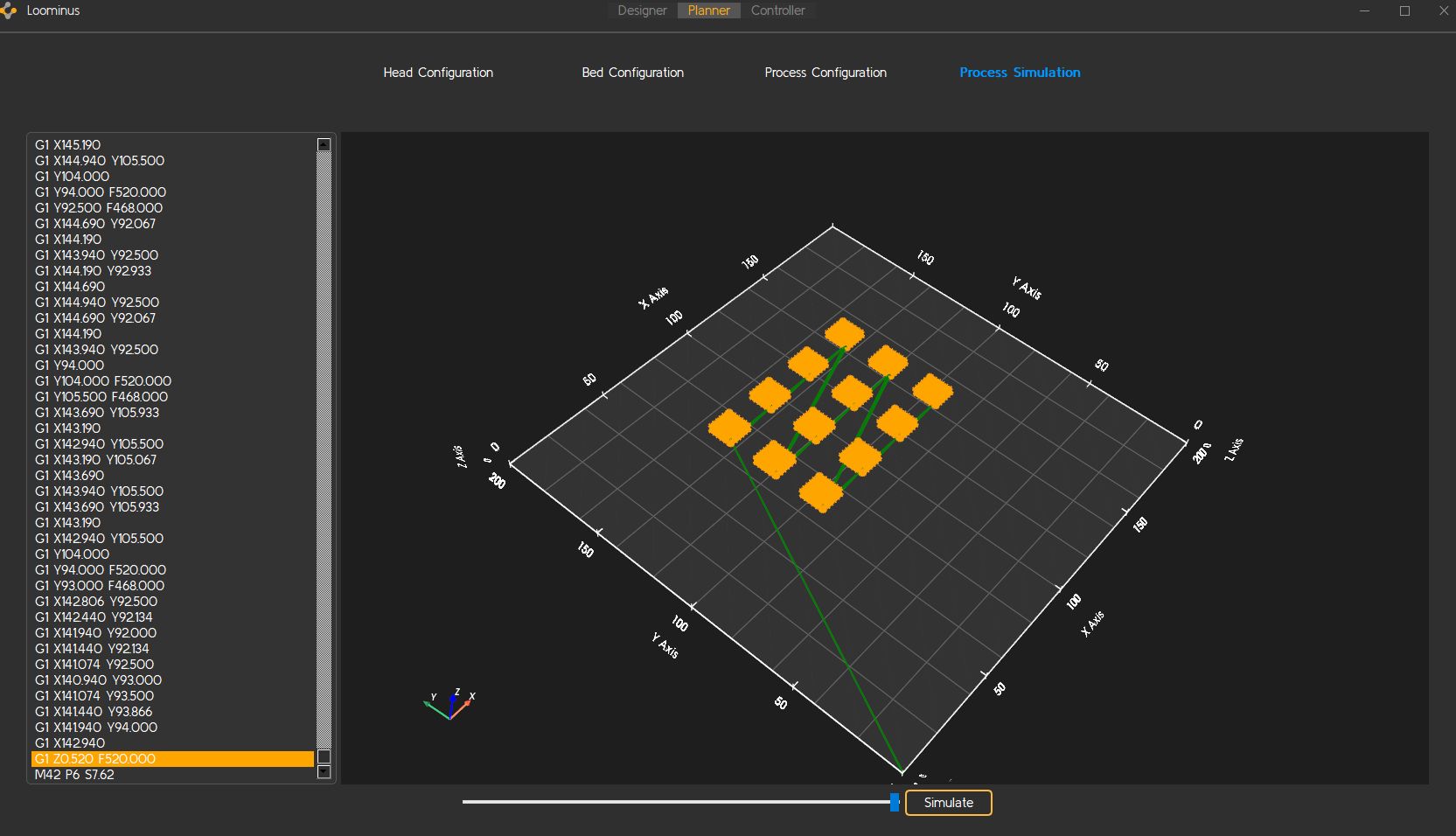
Task: Click the Simulate button
Action: pos(948,803)
